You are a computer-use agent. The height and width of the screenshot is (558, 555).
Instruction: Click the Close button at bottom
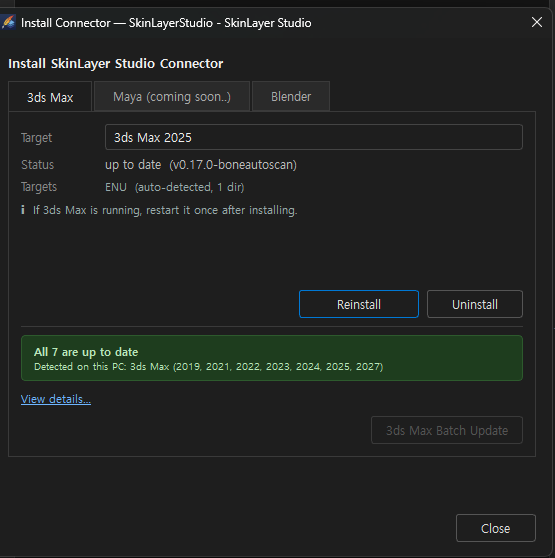tap(496, 528)
